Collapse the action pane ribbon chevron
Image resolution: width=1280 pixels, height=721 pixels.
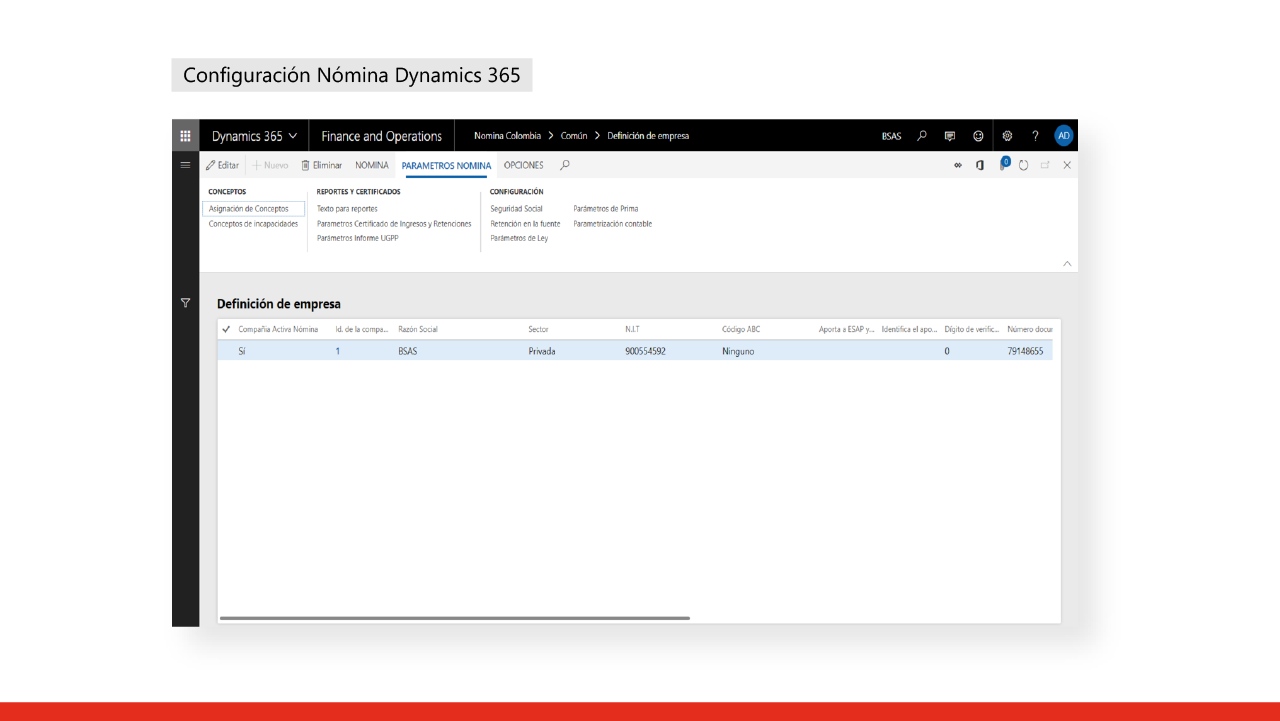tap(1067, 264)
